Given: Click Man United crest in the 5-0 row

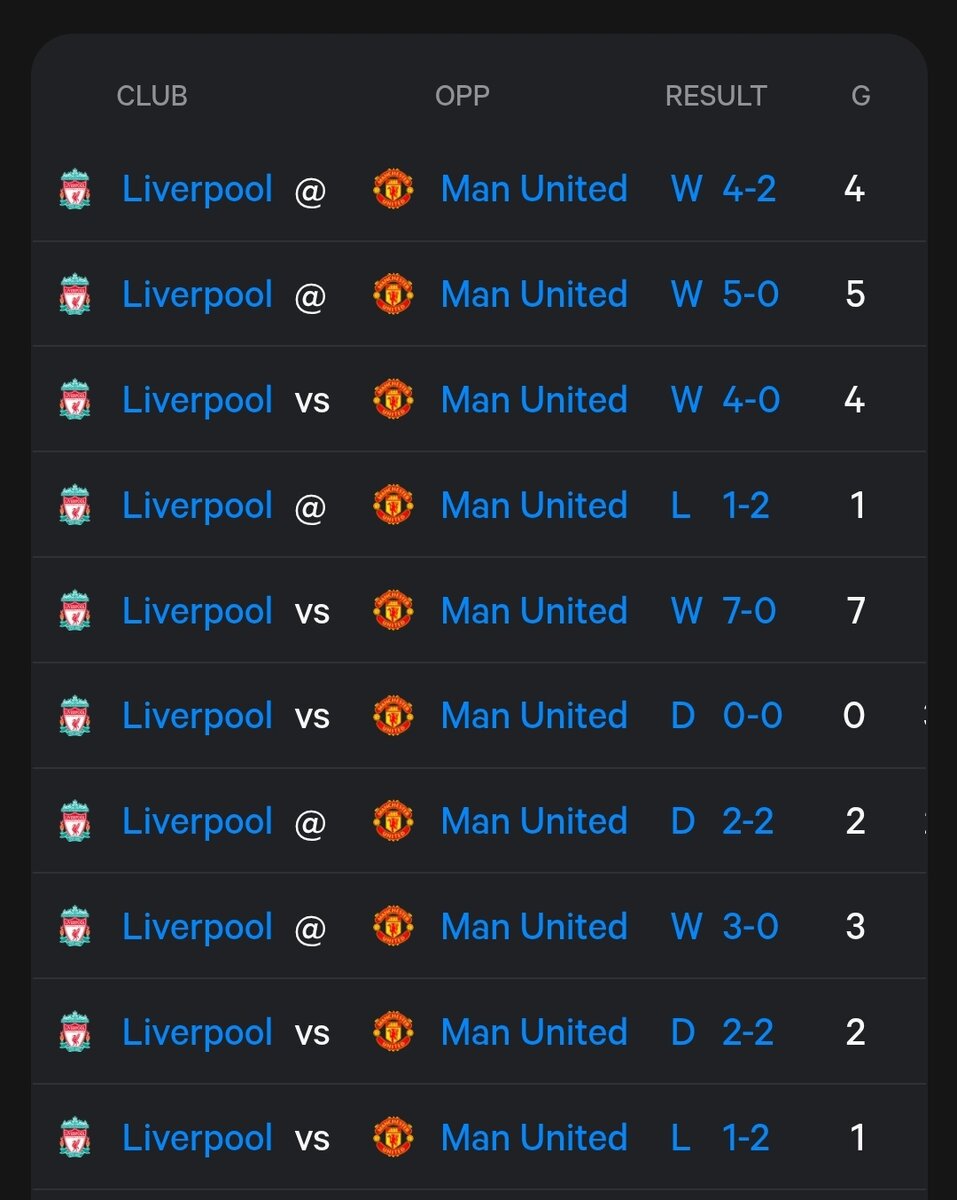Looking at the screenshot, I should 393,295.
